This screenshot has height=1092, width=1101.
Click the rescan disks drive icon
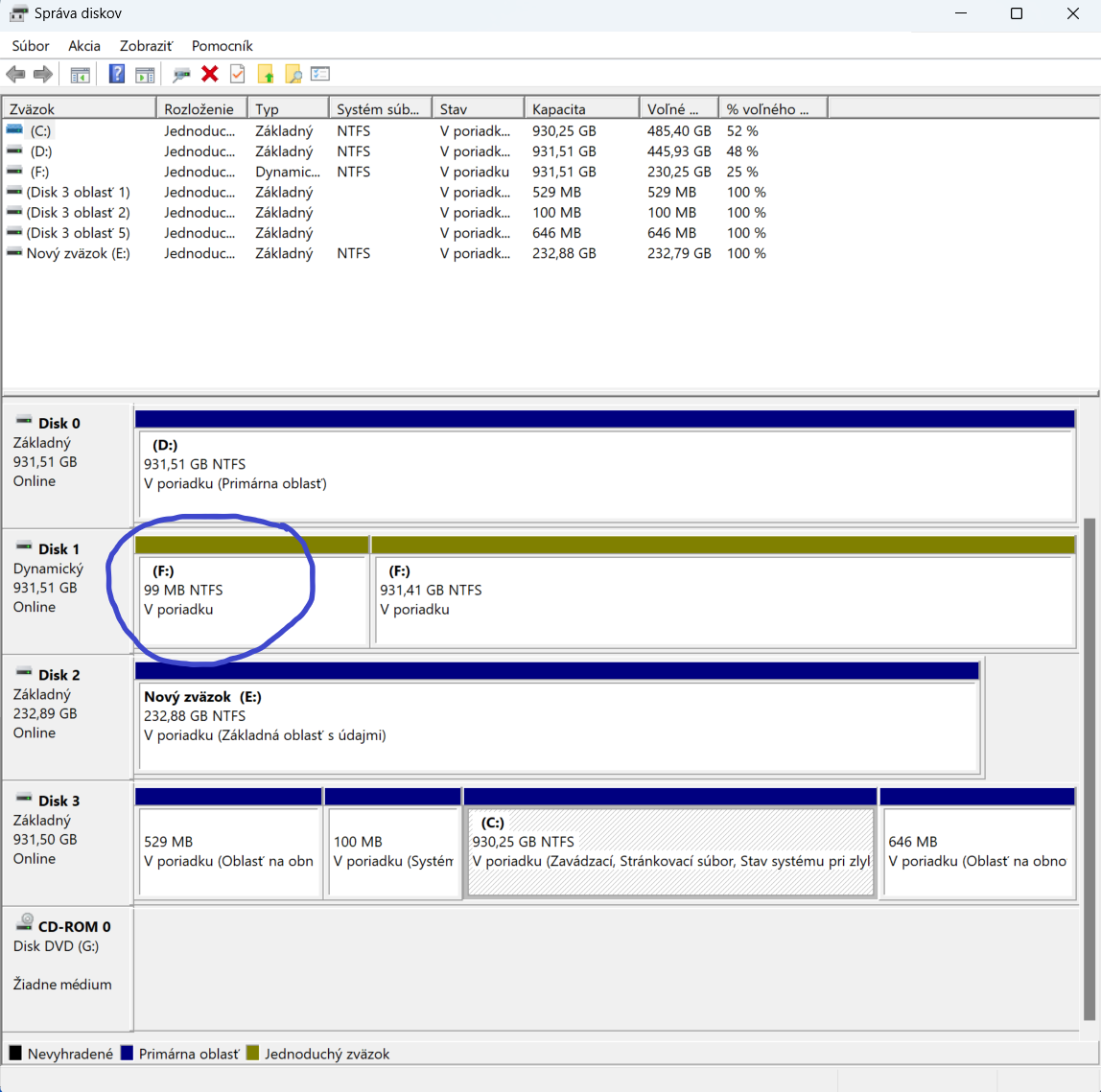[x=181, y=74]
